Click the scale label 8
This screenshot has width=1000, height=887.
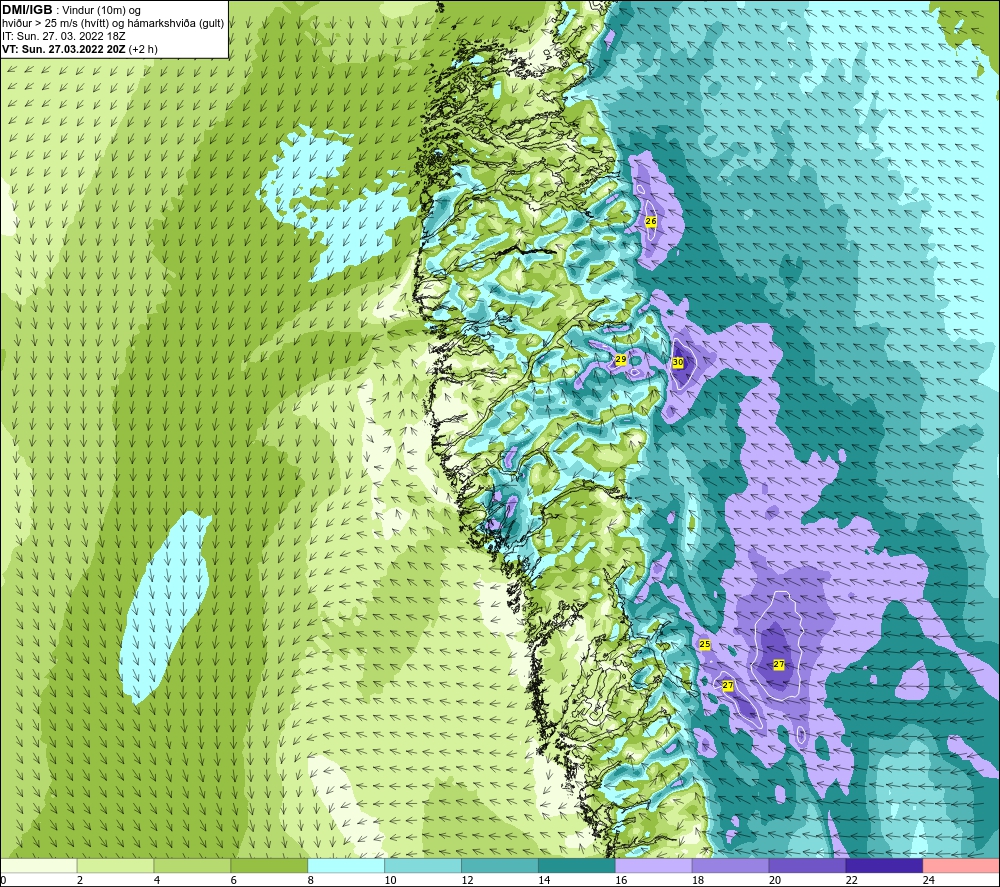click(x=311, y=880)
